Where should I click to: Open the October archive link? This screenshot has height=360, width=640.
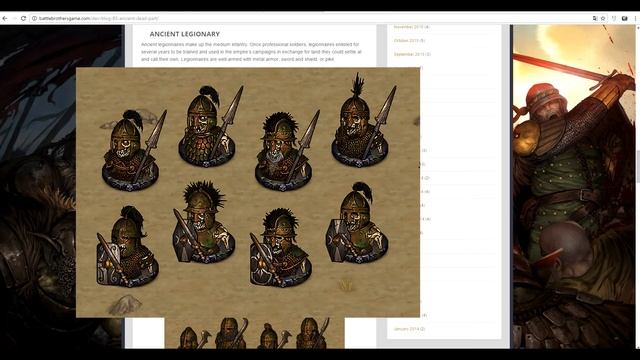pos(409,40)
